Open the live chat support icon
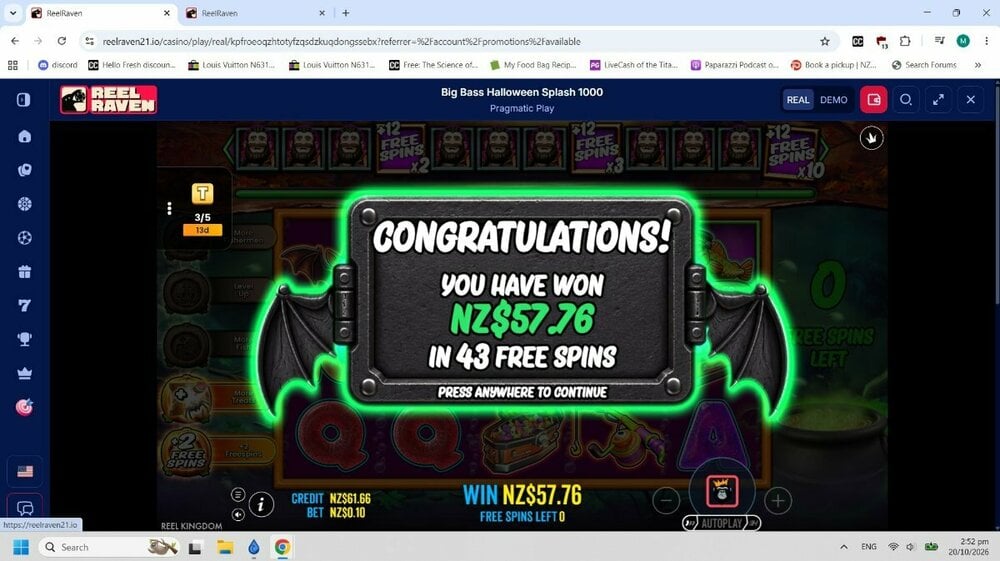This screenshot has height=561, width=1000. [25, 508]
